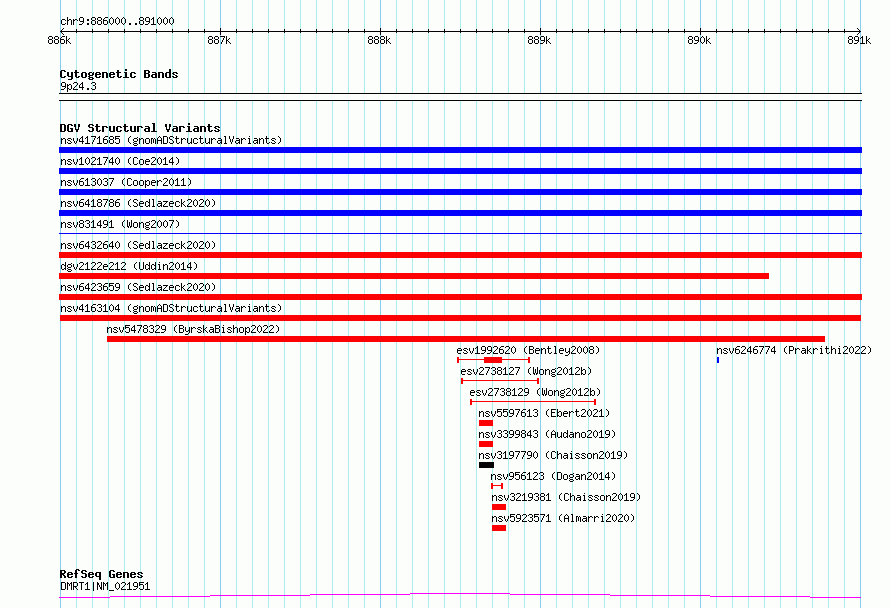890x608 pixels.
Task: Click the thin blue nsv831491 line
Action: pos(460,233)
